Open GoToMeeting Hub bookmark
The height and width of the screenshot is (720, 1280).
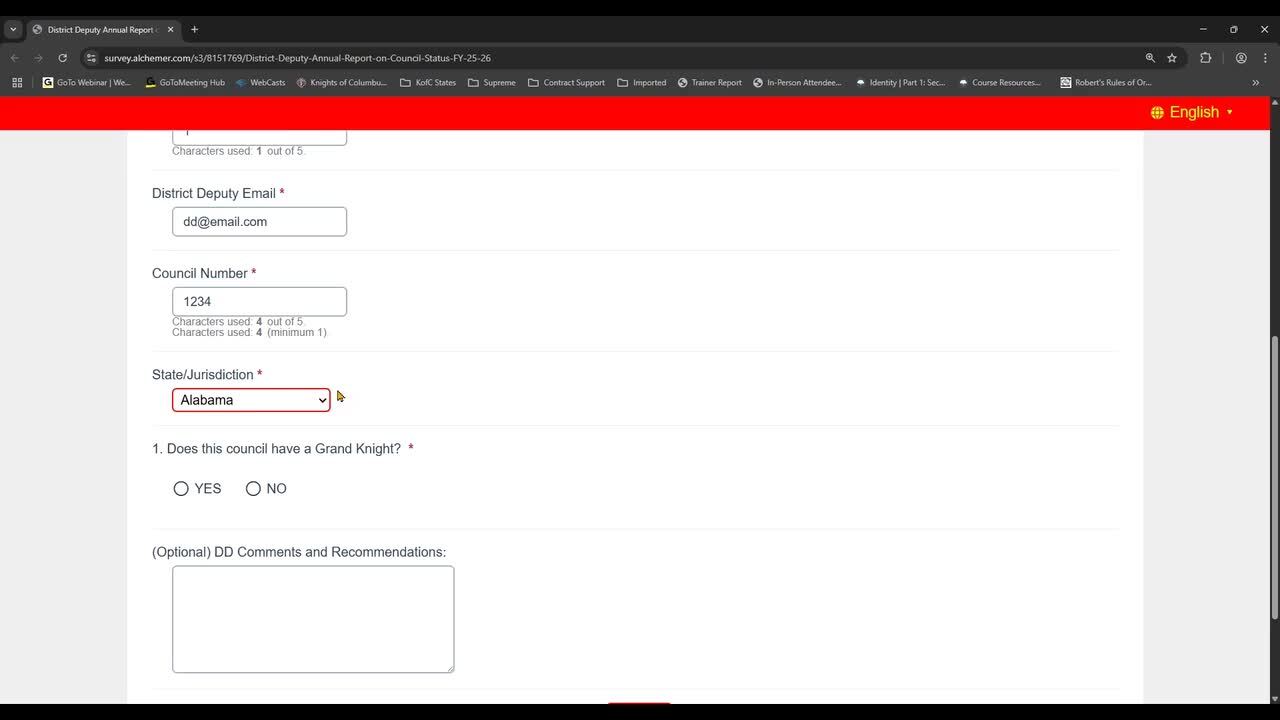[185, 83]
